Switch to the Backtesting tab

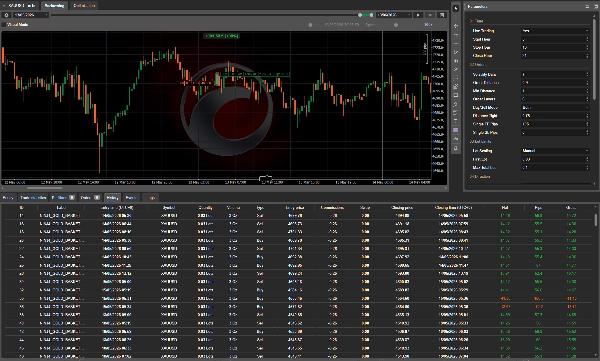click(x=54, y=5)
